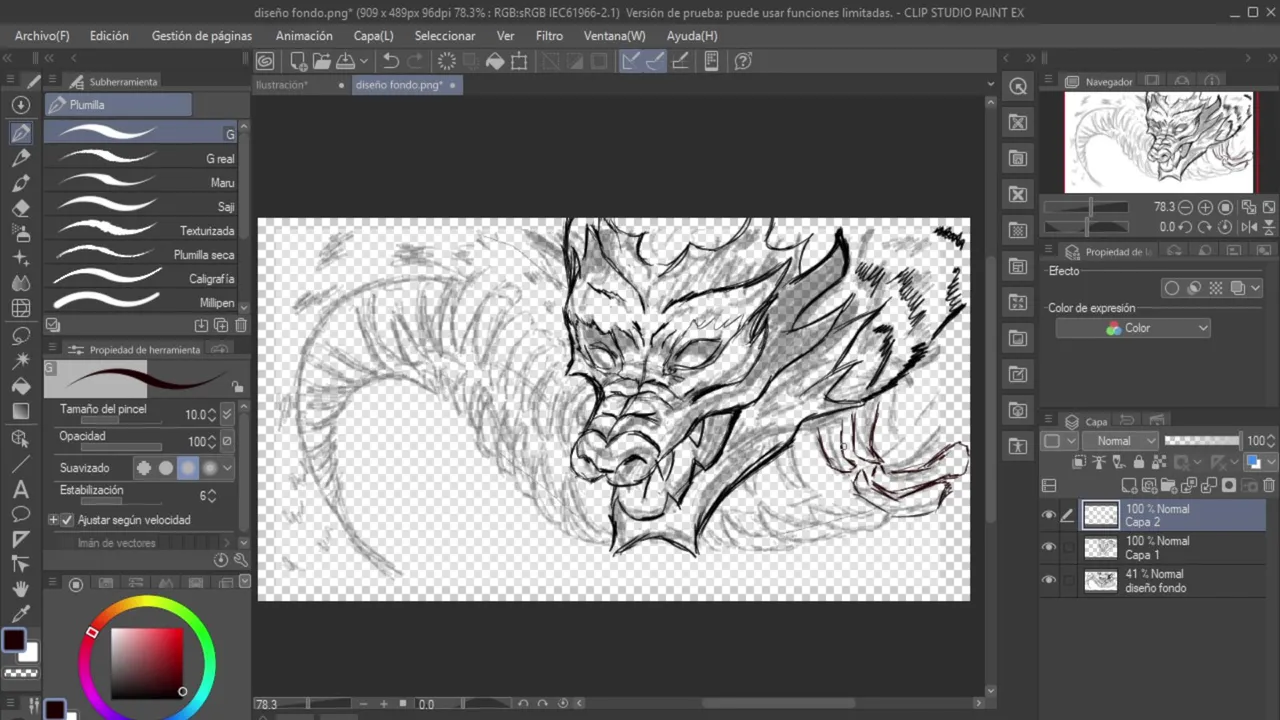Select the Gradient tool
1280x720 pixels.
(x=21, y=411)
